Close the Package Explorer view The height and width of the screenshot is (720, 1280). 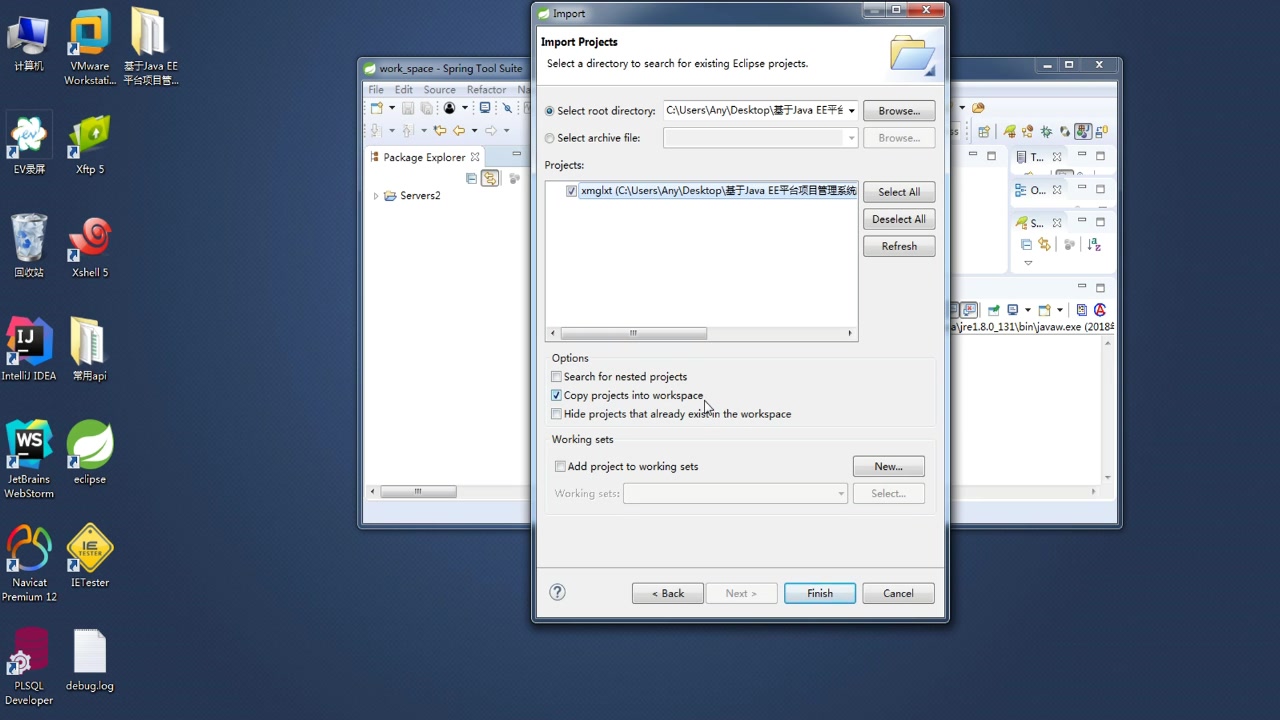pos(475,157)
